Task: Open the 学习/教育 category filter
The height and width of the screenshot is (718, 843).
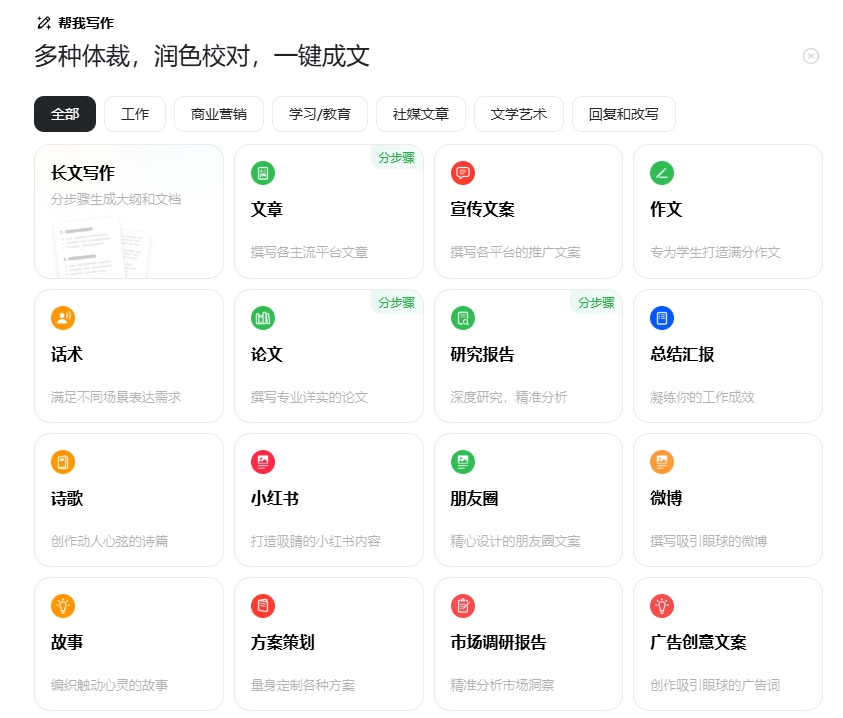Action: (x=319, y=114)
